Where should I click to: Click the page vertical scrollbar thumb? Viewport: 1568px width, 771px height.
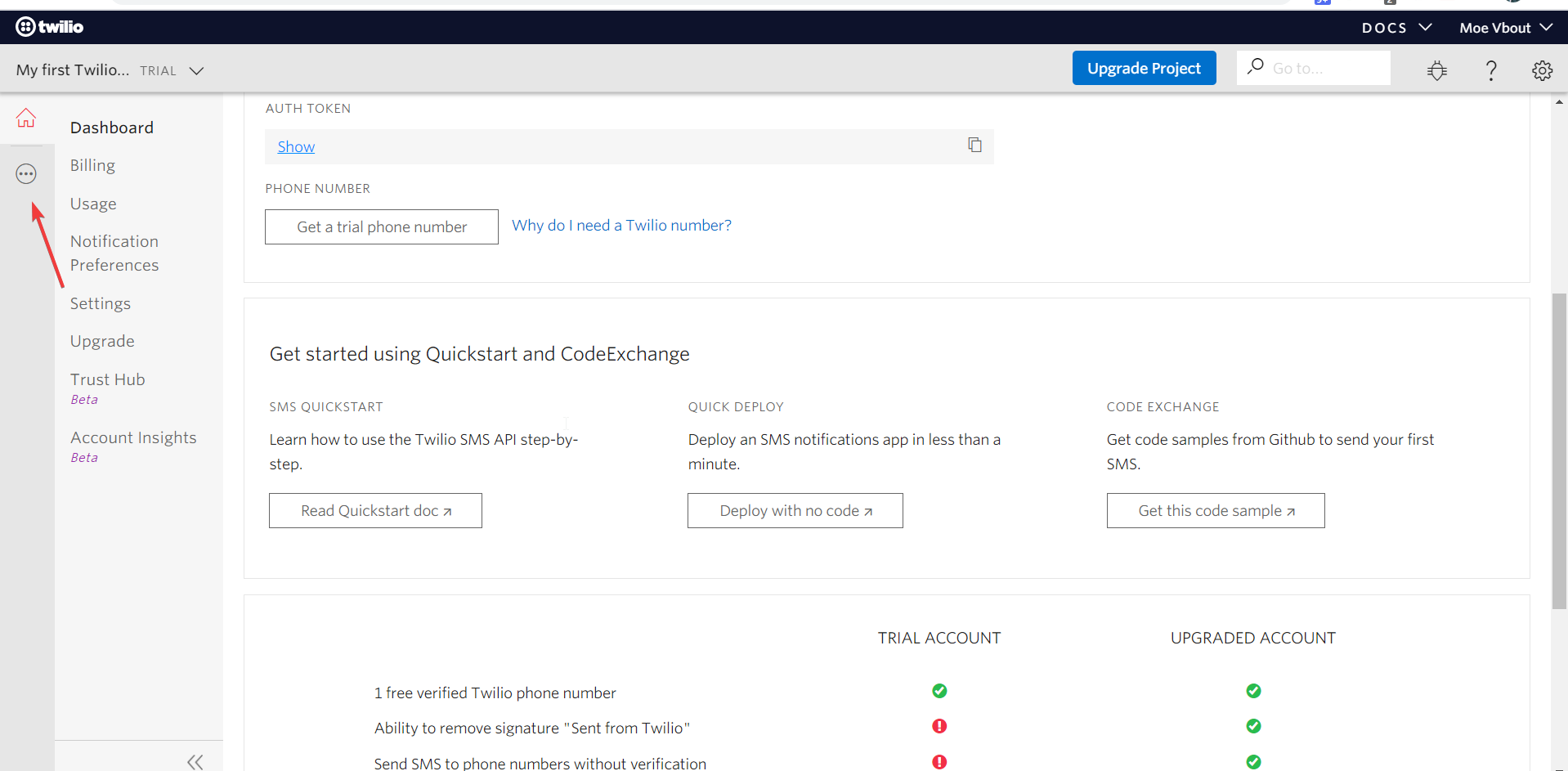1559,450
